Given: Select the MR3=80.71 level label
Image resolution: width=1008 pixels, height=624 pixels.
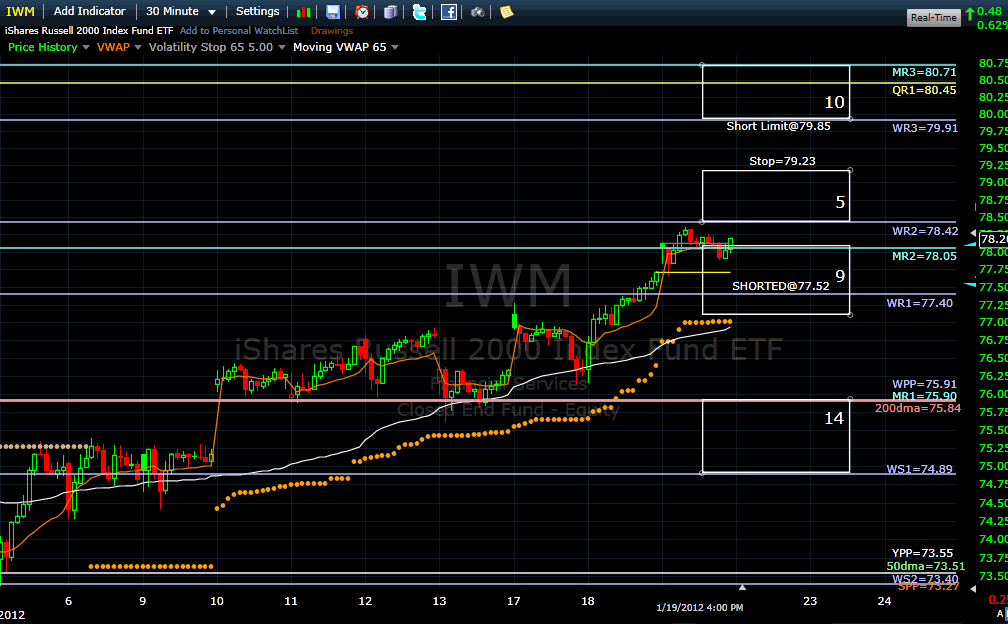Looking at the screenshot, I should tap(924, 72).
